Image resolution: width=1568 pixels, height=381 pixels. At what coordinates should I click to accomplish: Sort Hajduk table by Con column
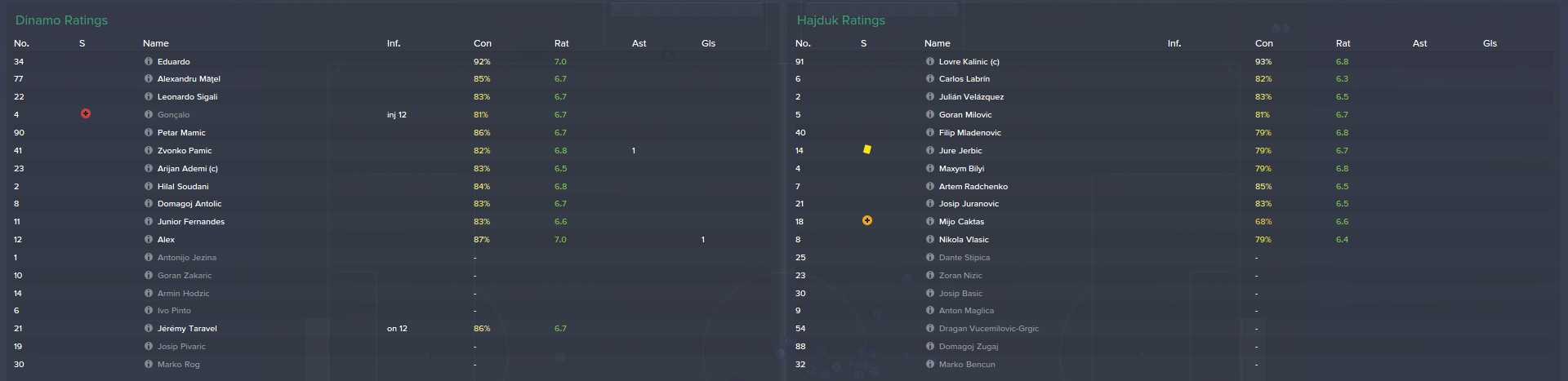1264,43
